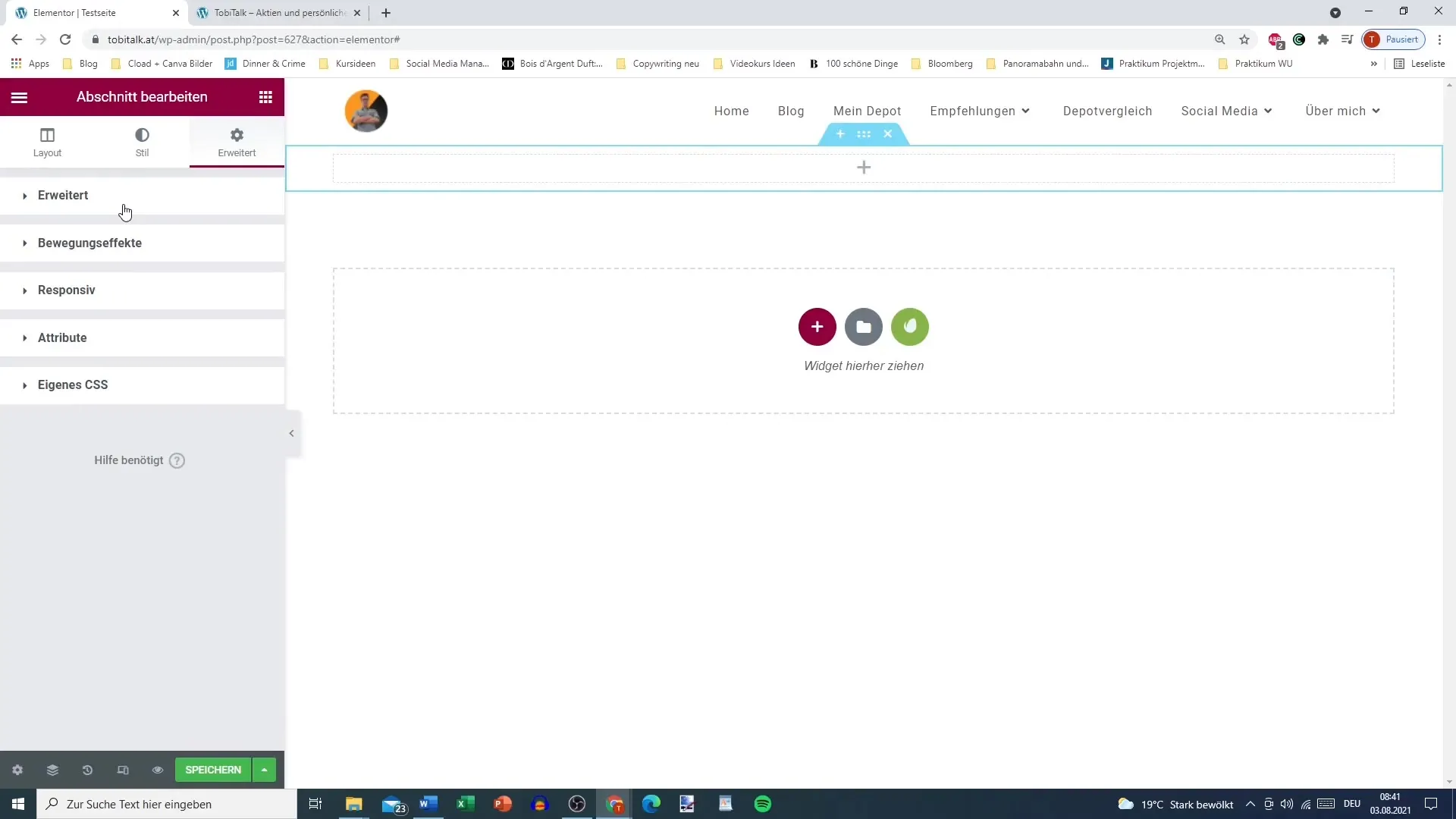Viewport: 1456px width, 819px height.
Task: Open the browser zoom magnifier icon
Action: point(1220,39)
